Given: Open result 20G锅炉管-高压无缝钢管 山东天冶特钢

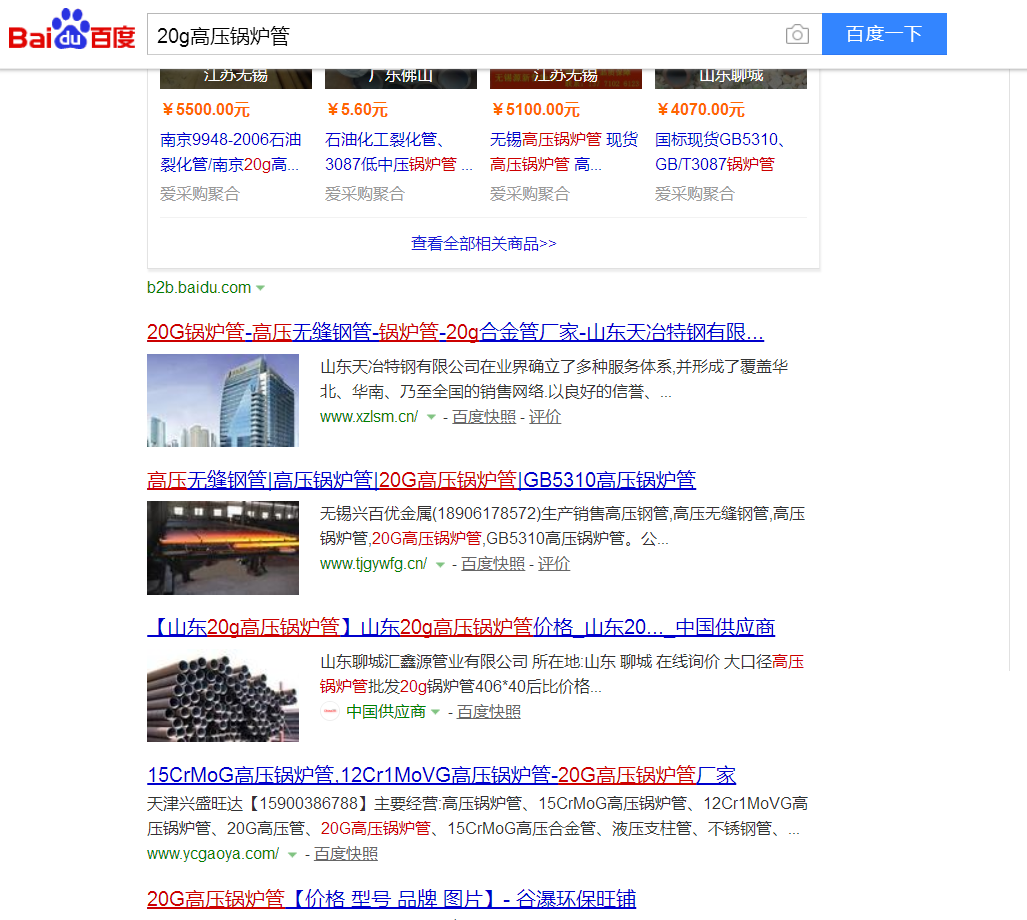Looking at the screenshot, I should click(x=455, y=332).
